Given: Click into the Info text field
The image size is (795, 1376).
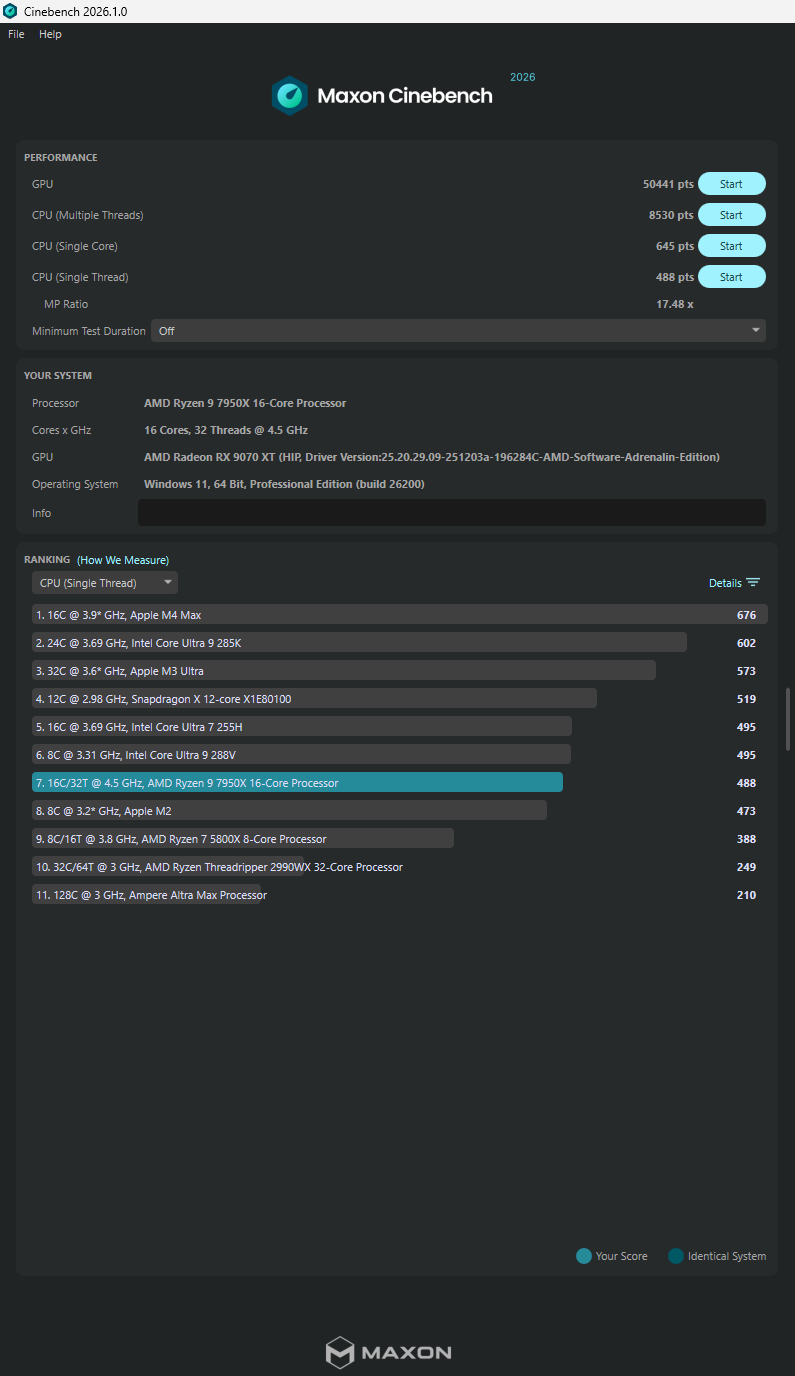Looking at the screenshot, I should point(451,513).
